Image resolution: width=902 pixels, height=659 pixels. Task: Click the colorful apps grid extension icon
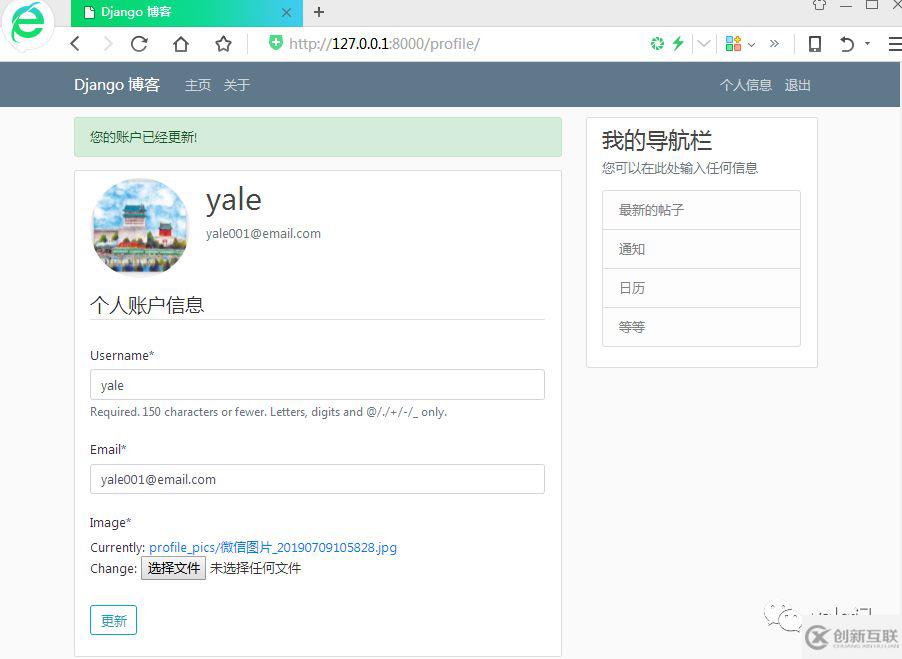point(733,44)
